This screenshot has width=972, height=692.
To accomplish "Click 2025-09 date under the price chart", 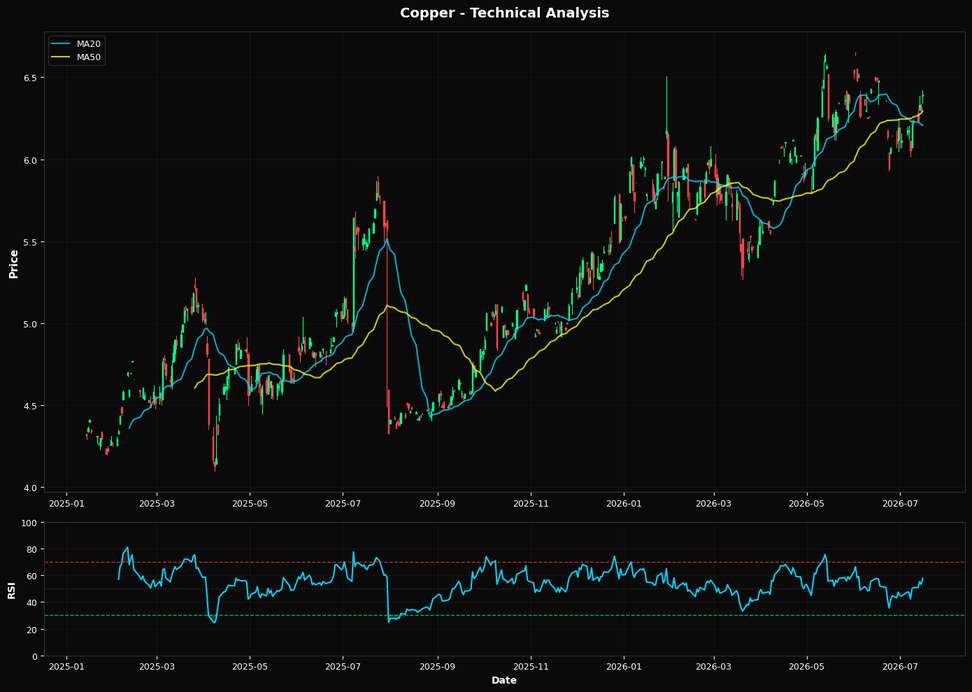I will click(x=438, y=504).
